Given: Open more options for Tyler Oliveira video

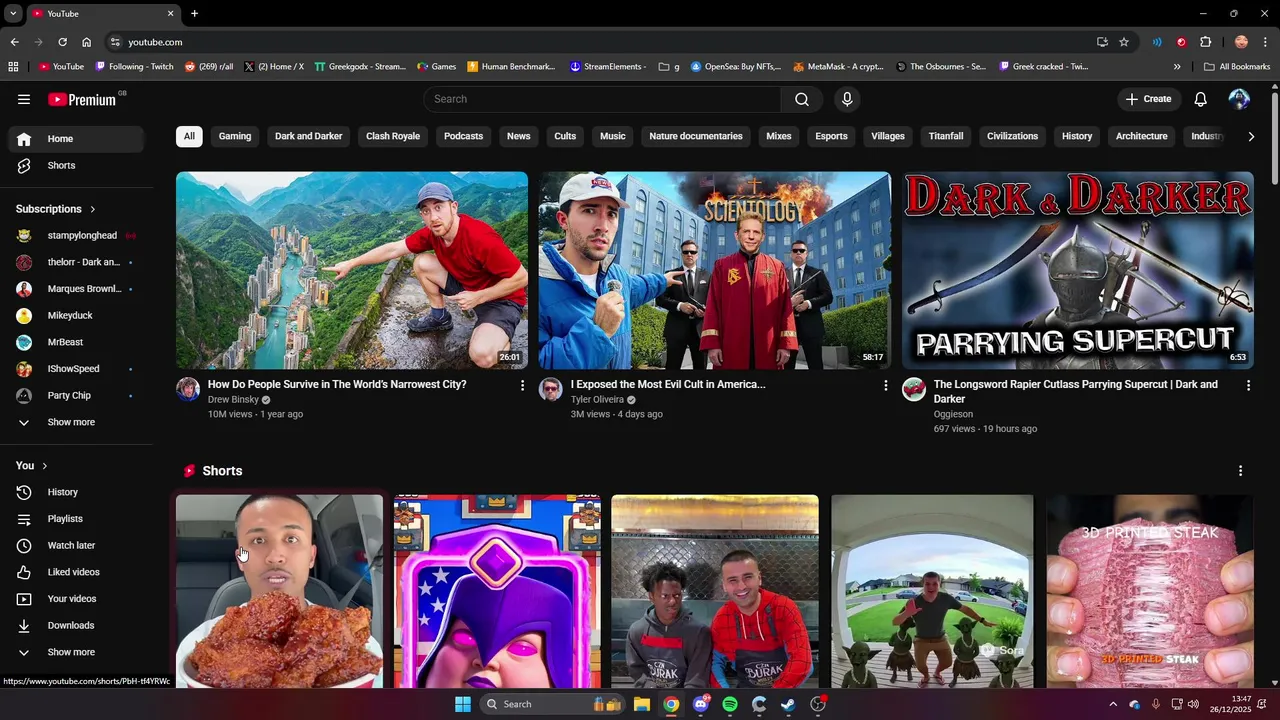Looking at the screenshot, I should click(x=885, y=385).
